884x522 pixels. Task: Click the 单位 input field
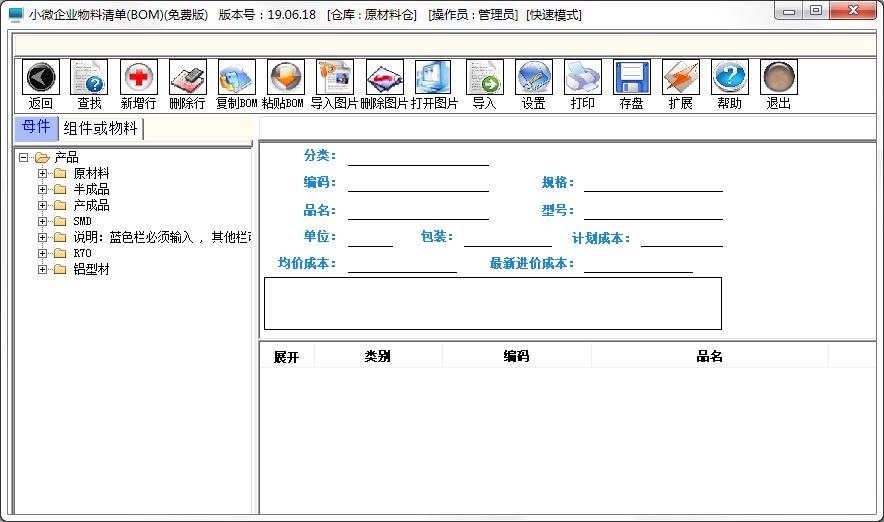pyautogui.click(x=370, y=238)
